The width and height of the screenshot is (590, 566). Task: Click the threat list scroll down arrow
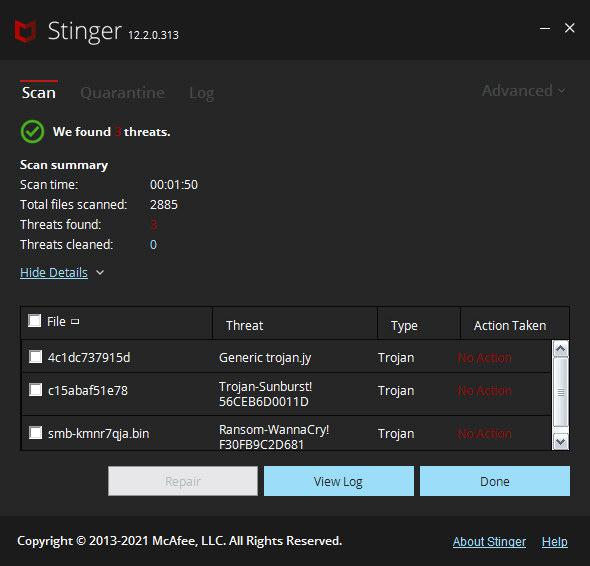pos(561,442)
